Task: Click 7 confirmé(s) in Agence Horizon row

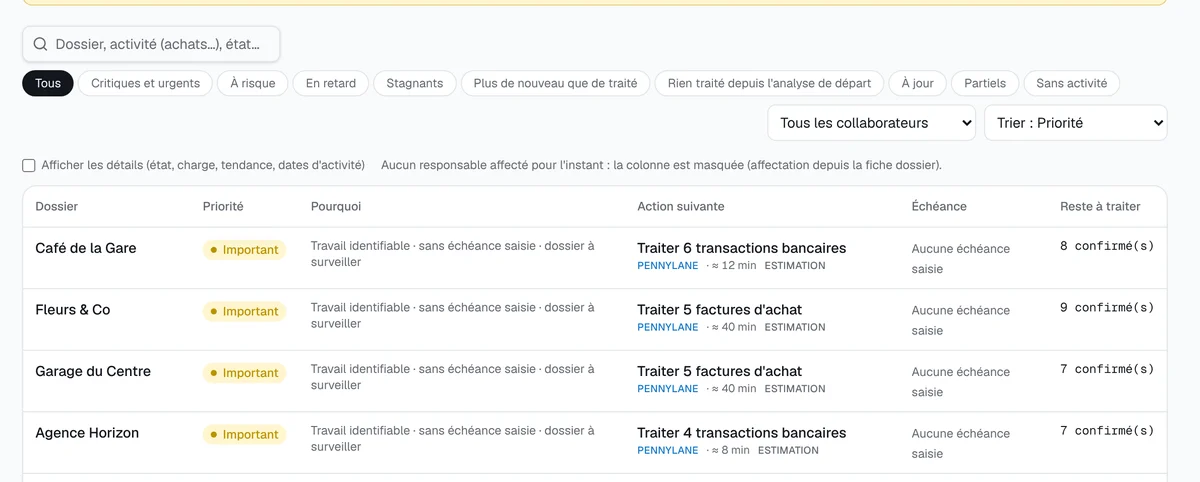Action: [x=1107, y=431]
